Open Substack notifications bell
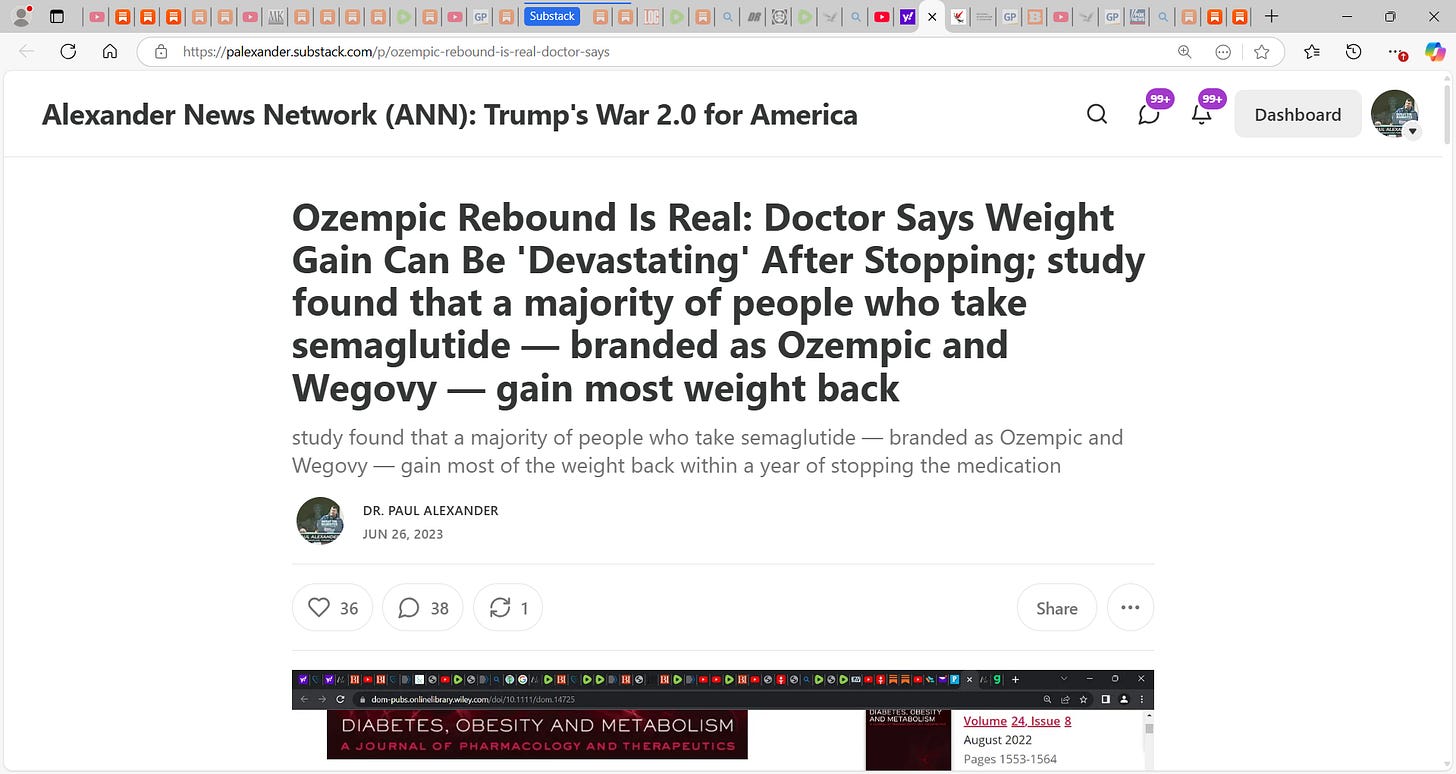The height and width of the screenshot is (774, 1456). [1202, 114]
